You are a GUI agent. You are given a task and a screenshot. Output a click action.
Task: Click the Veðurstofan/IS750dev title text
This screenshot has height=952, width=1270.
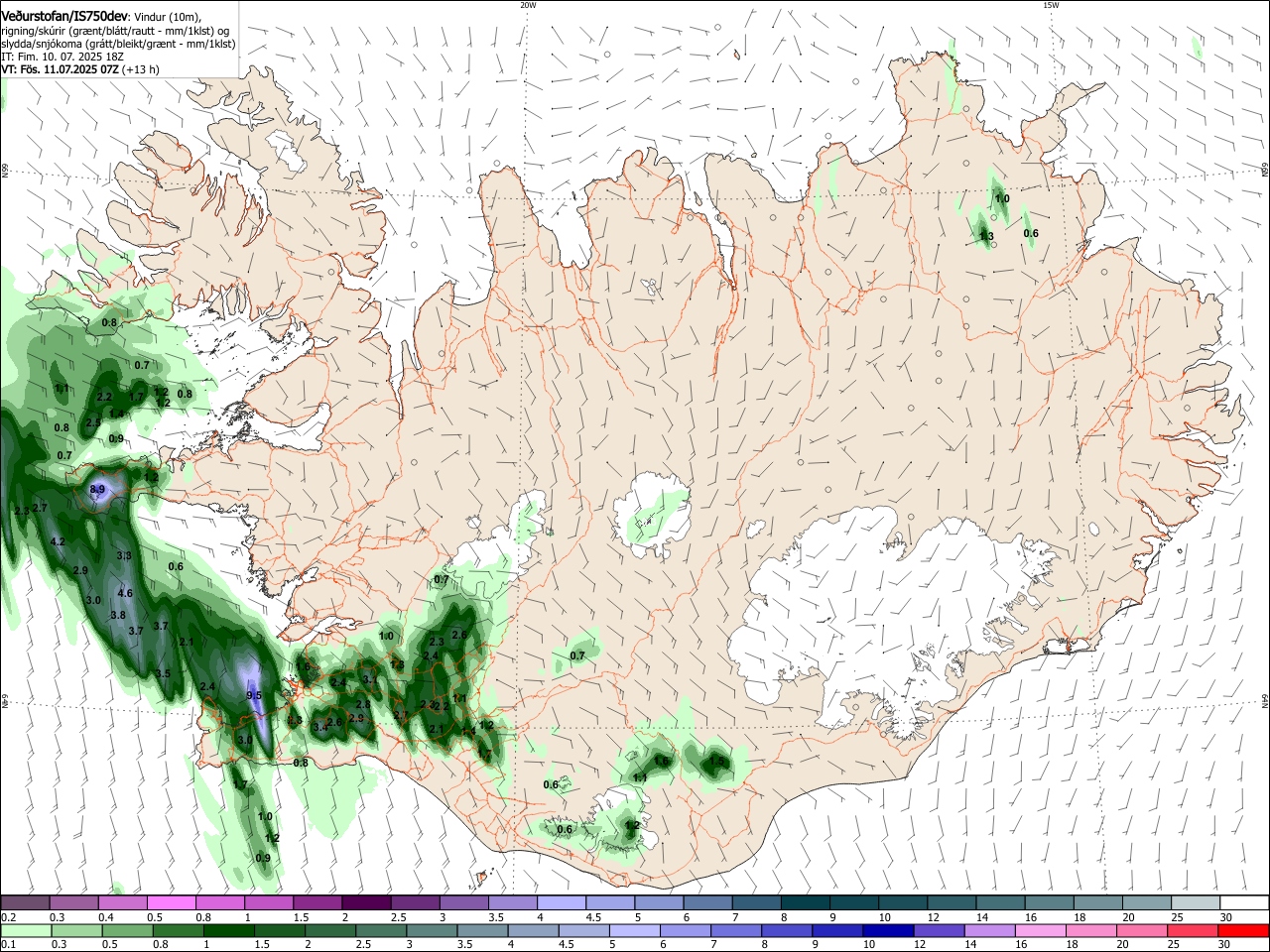click(x=64, y=16)
